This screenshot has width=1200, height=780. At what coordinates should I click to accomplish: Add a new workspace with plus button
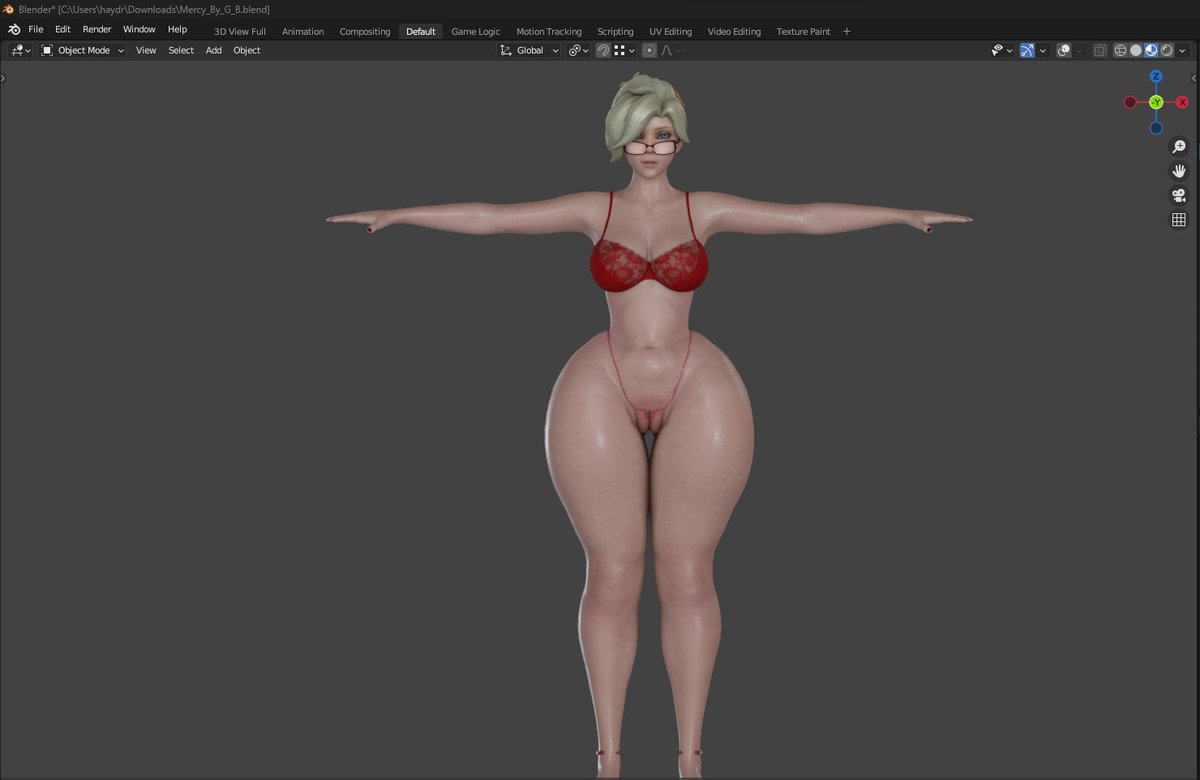[847, 31]
